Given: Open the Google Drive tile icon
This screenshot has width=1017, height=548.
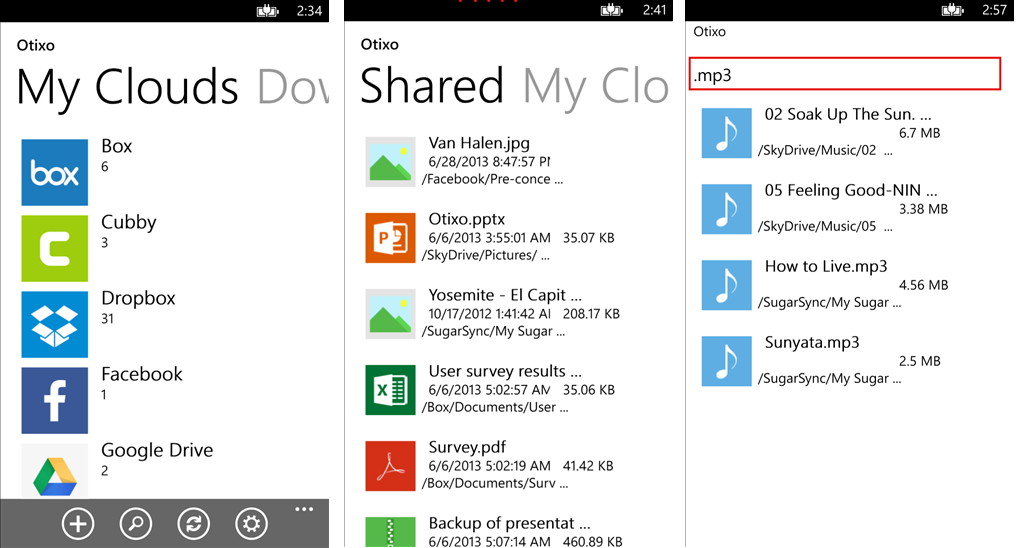Looking at the screenshot, I should [54, 471].
